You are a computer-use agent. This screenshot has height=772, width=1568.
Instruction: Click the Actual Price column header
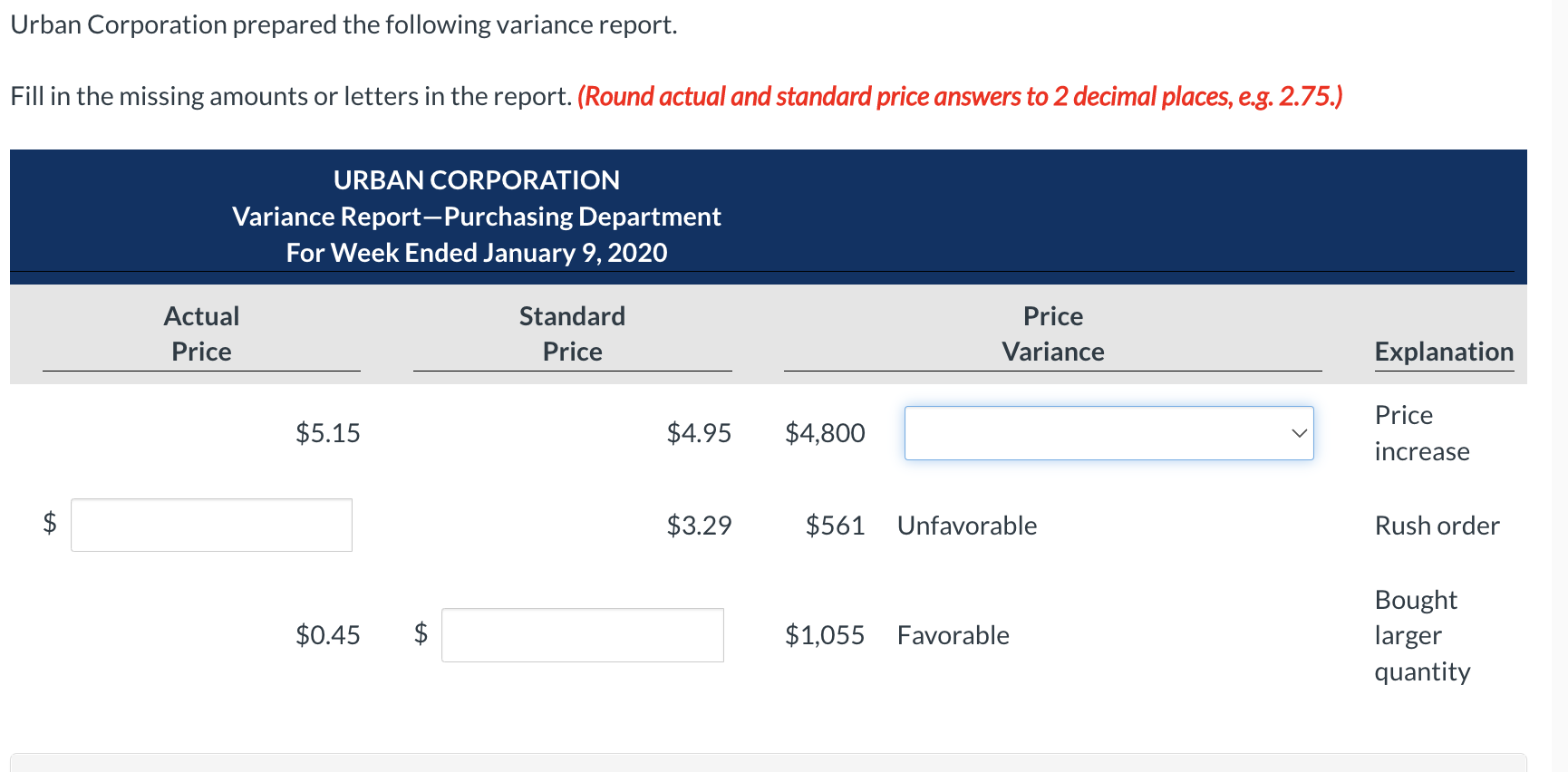[201, 333]
